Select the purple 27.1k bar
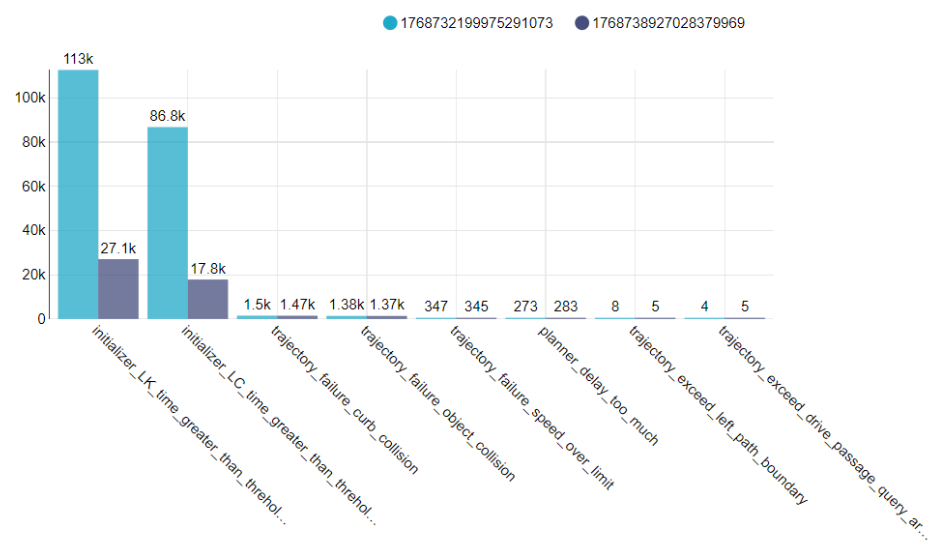Screen dimensions: 947x551 pos(118,288)
